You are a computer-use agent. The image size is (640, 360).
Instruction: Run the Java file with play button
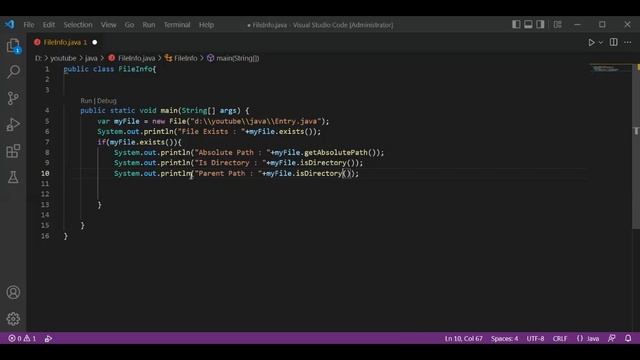(x=591, y=42)
